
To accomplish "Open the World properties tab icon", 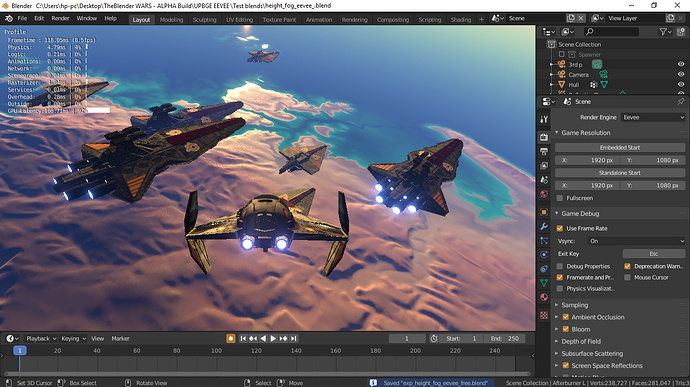I will coord(544,194).
